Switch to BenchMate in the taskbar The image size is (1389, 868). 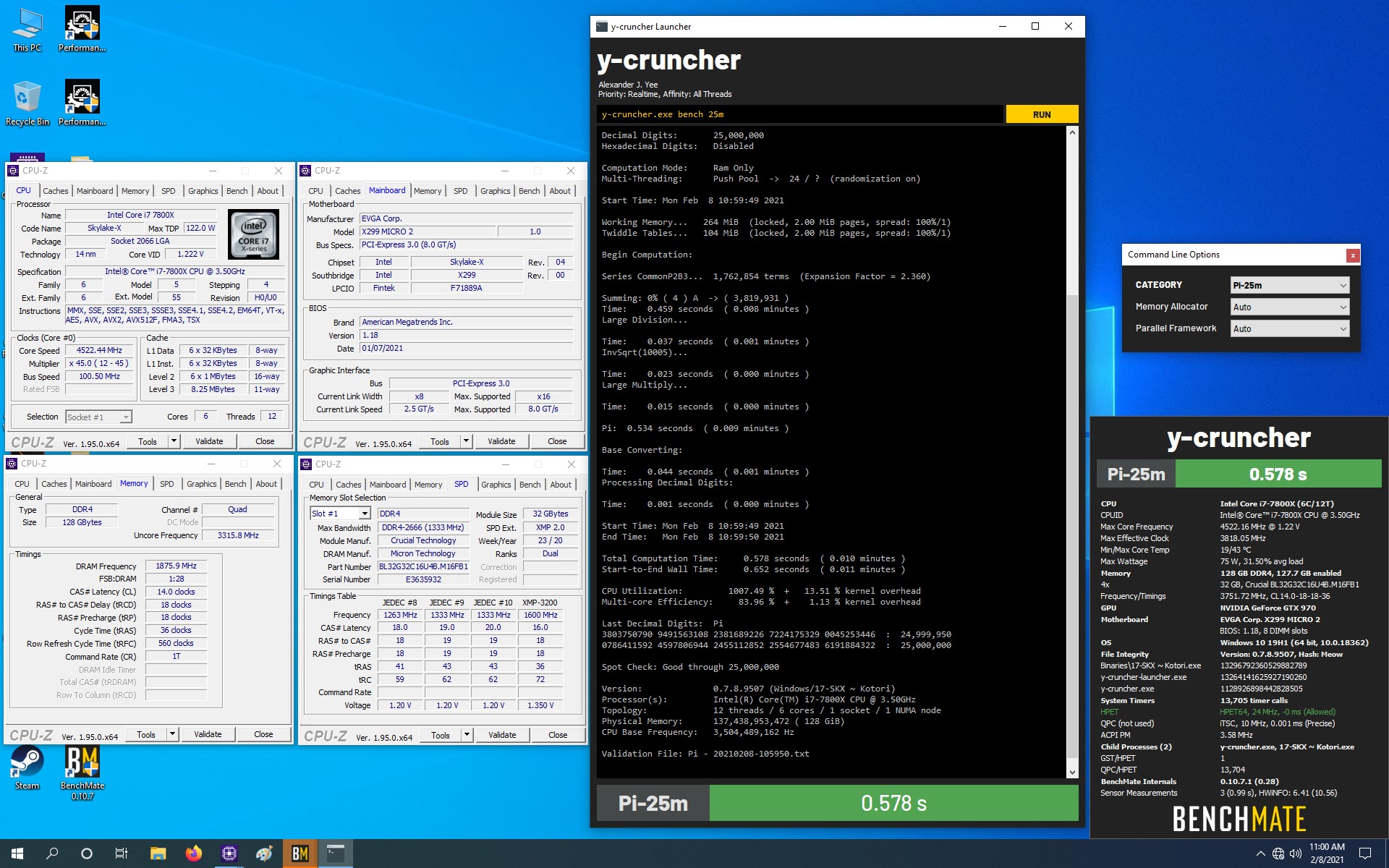click(x=300, y=854)
